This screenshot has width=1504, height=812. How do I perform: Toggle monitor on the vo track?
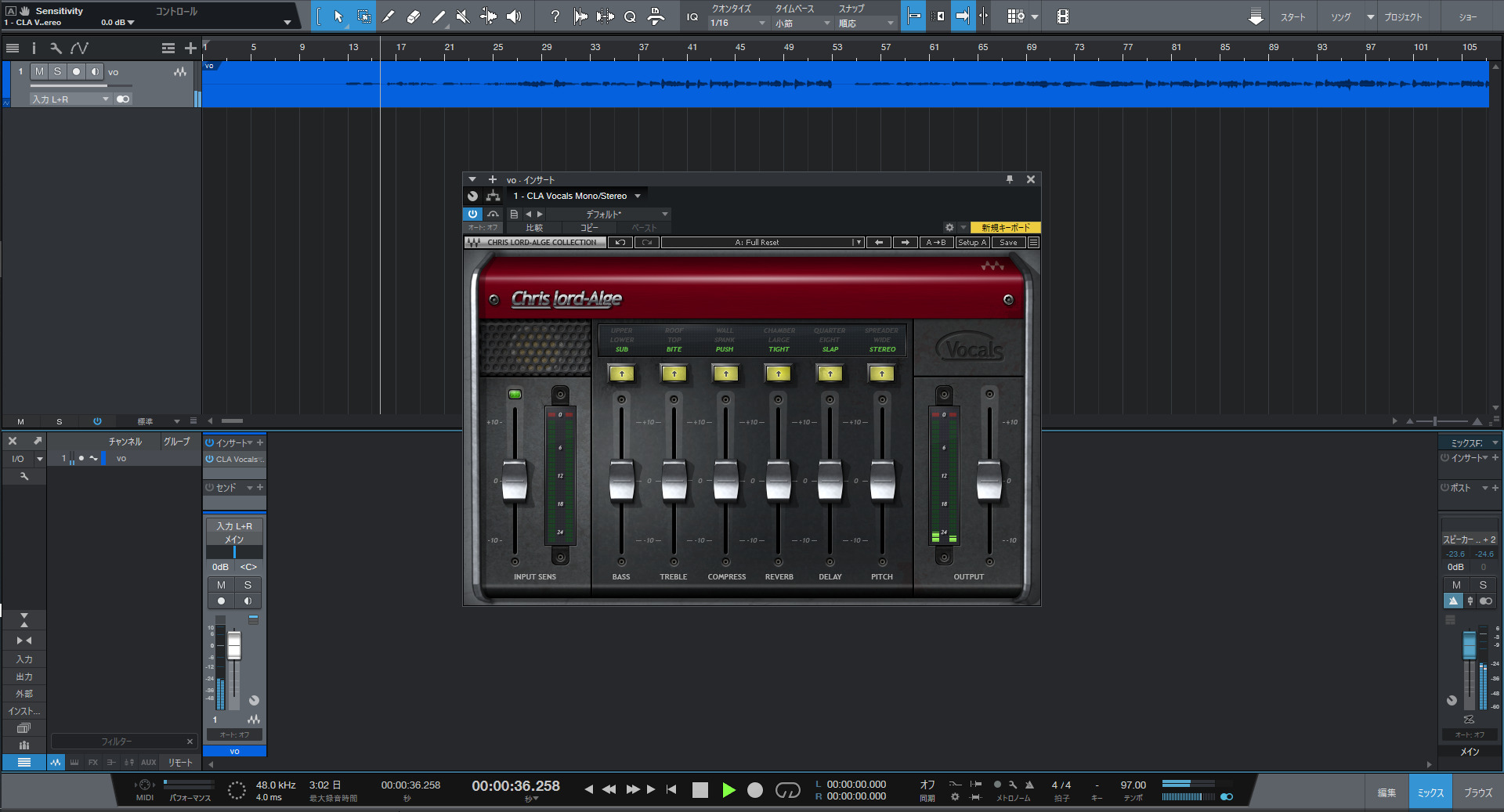95,71
